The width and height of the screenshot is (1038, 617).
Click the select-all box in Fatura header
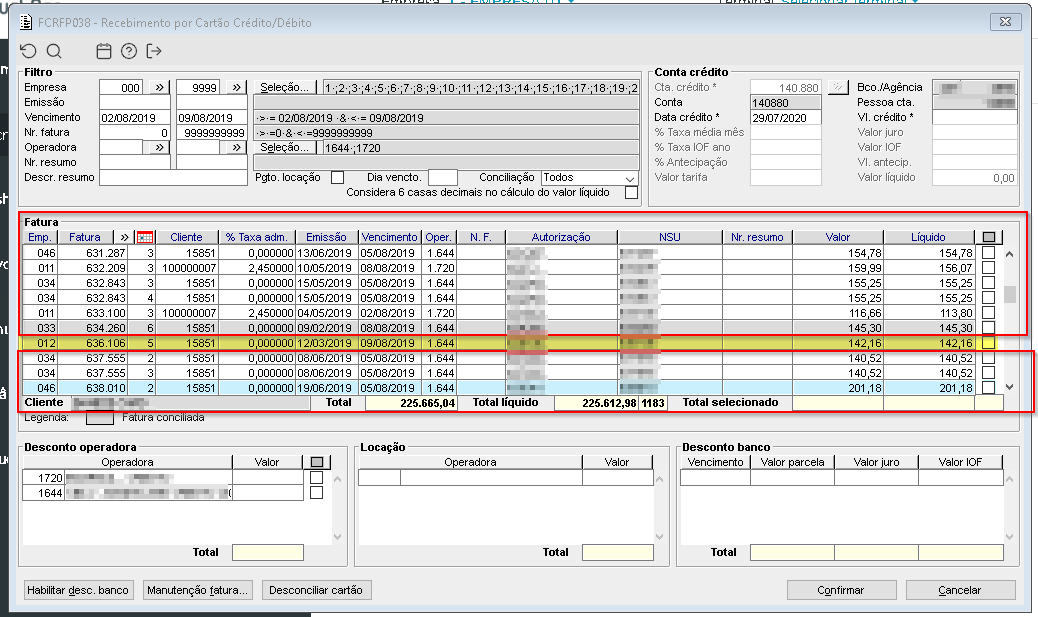[989, 237]
